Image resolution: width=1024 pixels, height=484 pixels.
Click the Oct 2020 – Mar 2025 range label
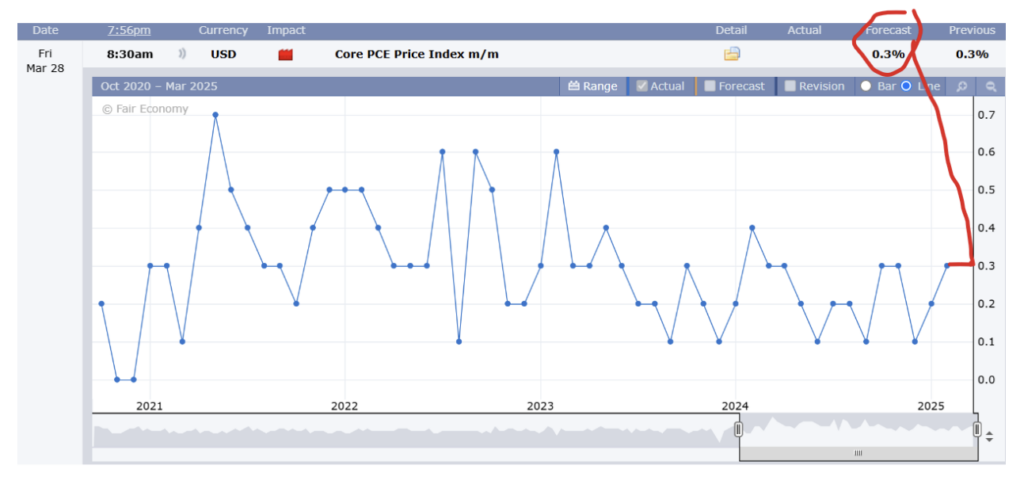(x=159, y=86)
